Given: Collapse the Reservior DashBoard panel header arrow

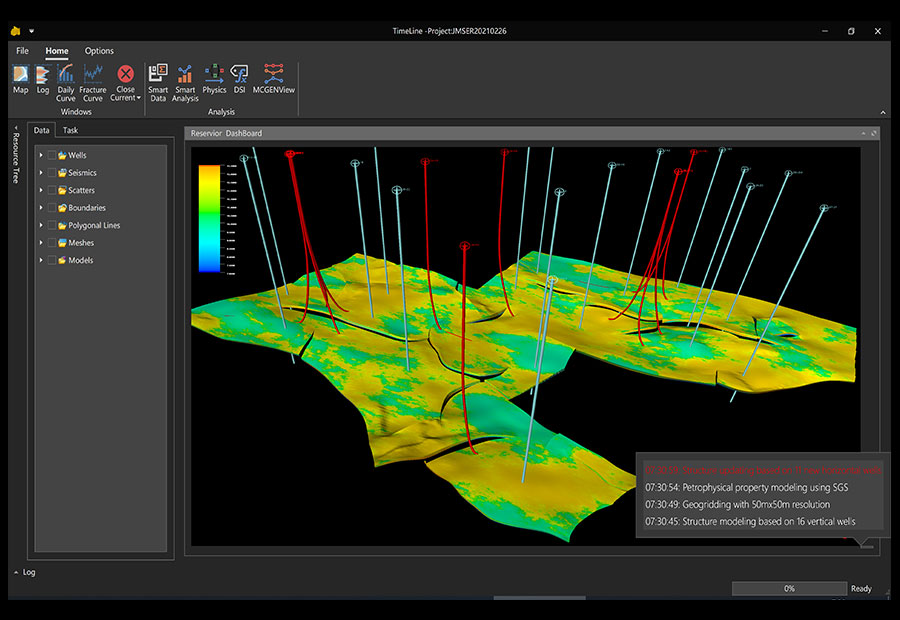Looking at the screenshot, I should pyautogui.click(x=863, y=133).
